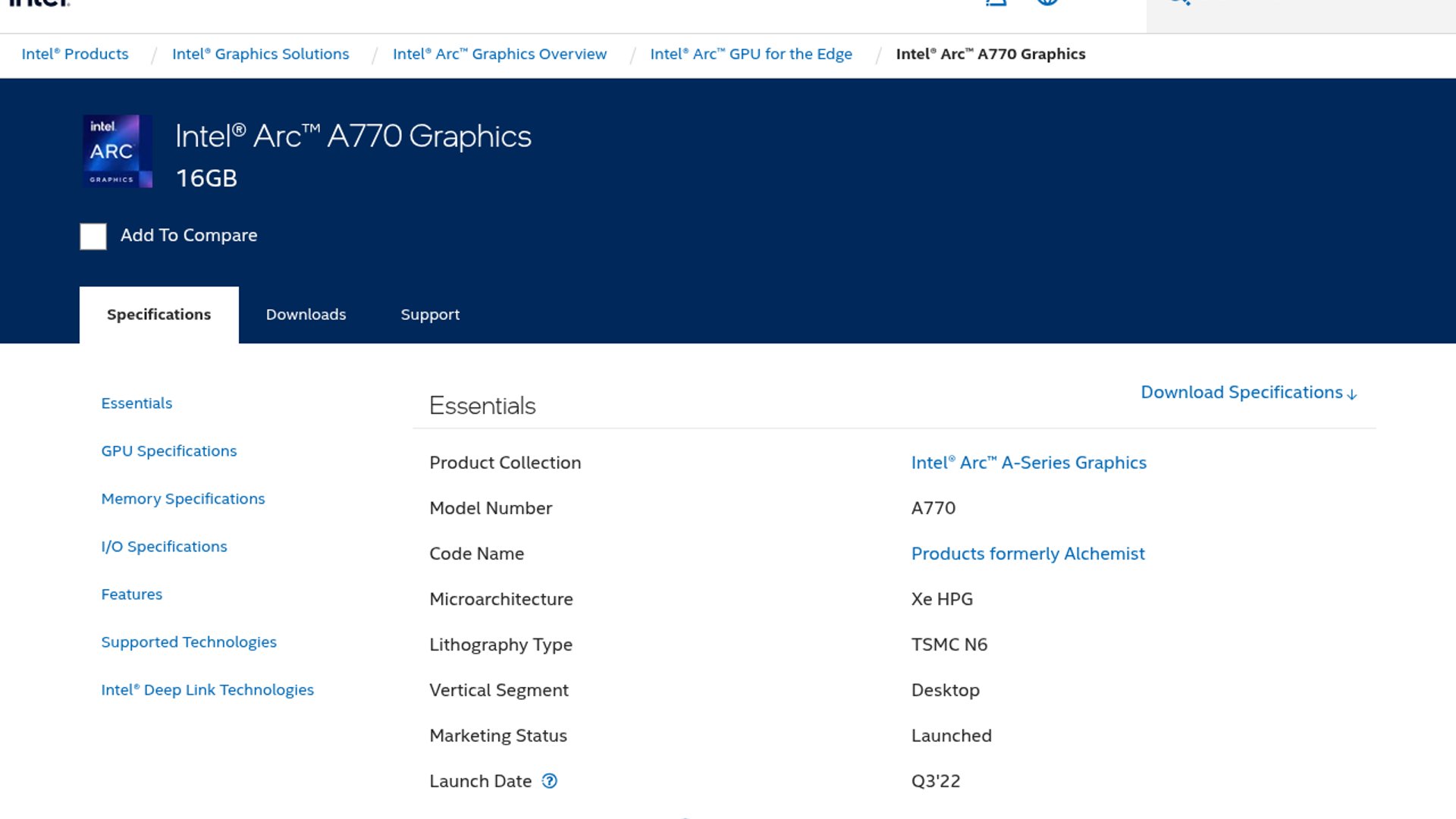Open the Support tab

click(430, 315)
